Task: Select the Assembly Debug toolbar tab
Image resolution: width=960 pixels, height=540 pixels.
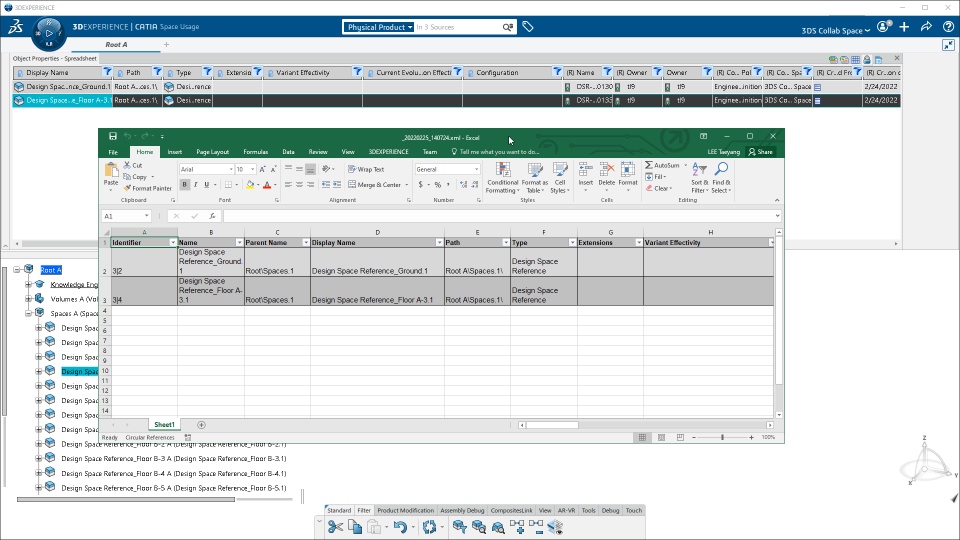Action: [462, 510]
